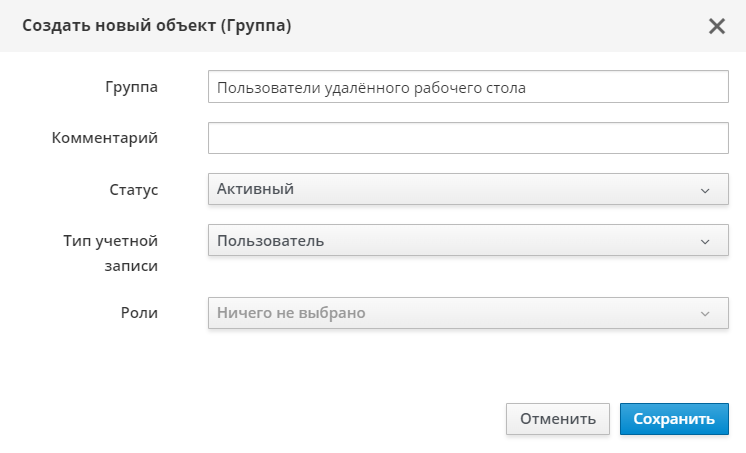Open the Статус dropdown showing Активный
This screenshot has width=746, height=453.
[467, 189]
